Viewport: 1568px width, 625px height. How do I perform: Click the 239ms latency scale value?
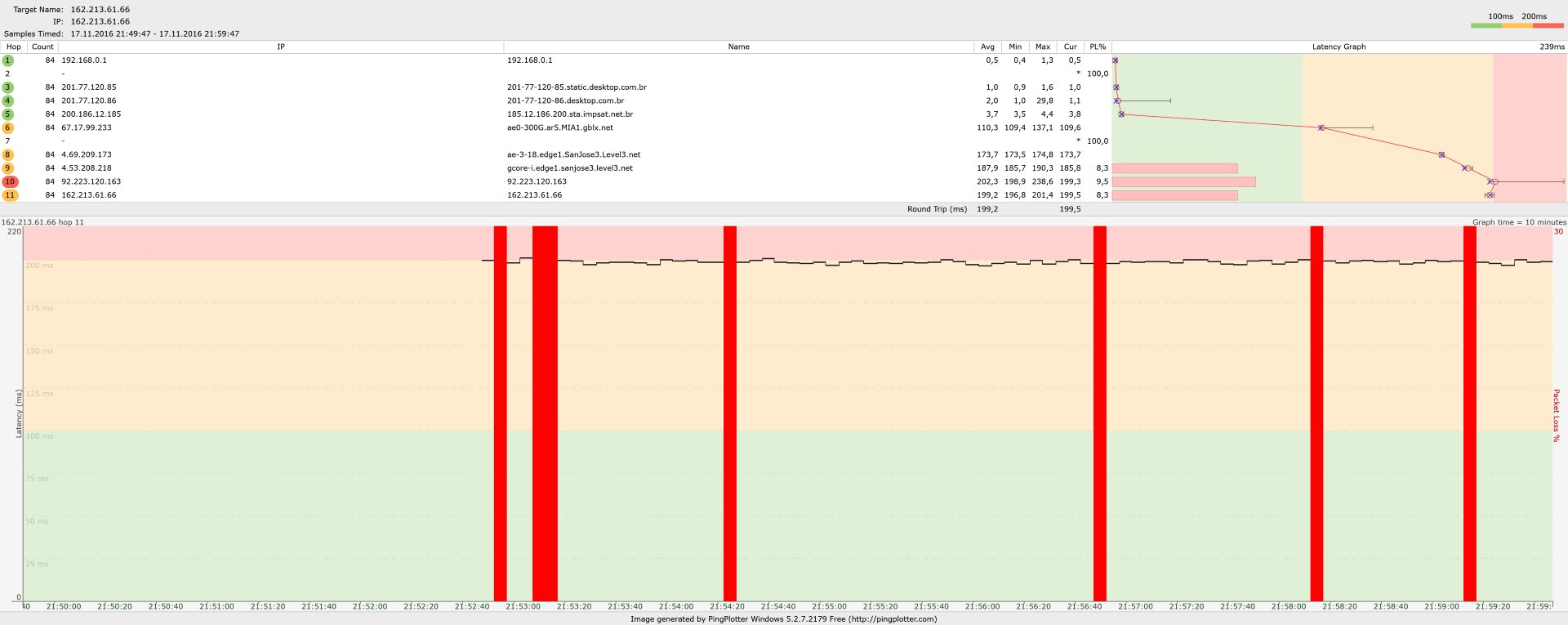click(x=1552, y=47)
